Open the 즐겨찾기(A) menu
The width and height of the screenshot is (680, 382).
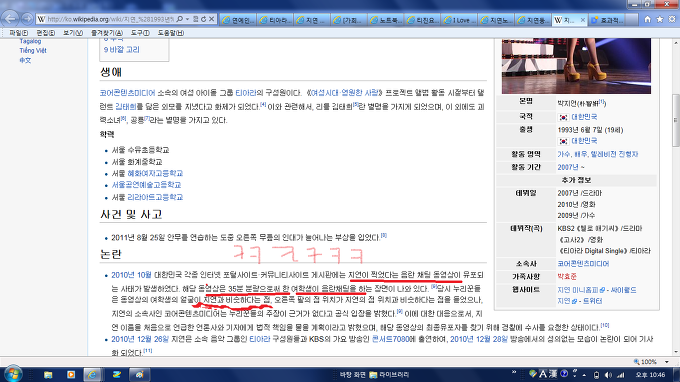coord(107,33)
